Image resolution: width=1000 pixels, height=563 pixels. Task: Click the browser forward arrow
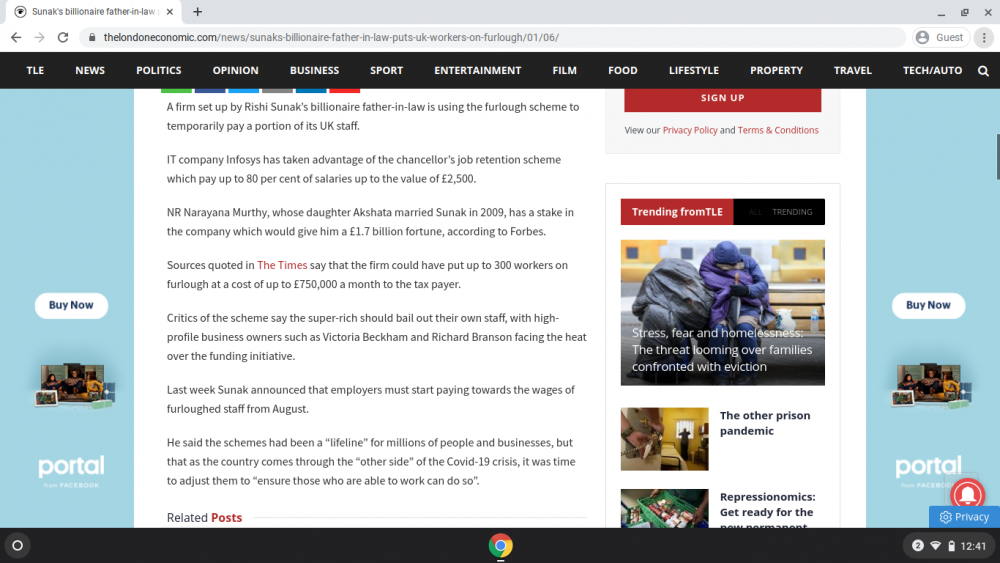pyautogui.click(x=40, y=38)
